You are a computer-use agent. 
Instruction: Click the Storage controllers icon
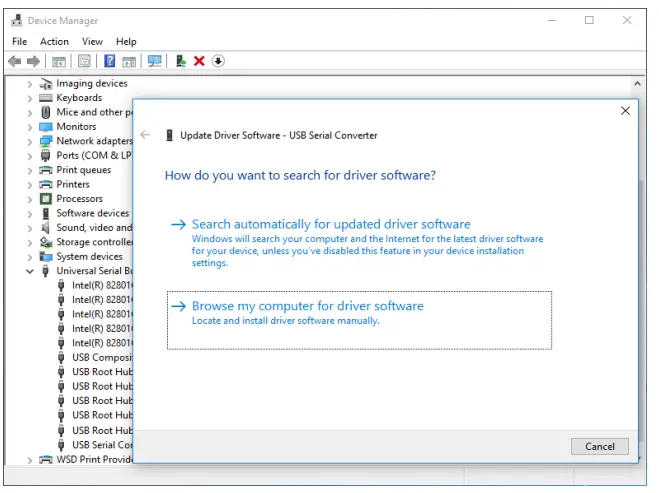point(46,242)
